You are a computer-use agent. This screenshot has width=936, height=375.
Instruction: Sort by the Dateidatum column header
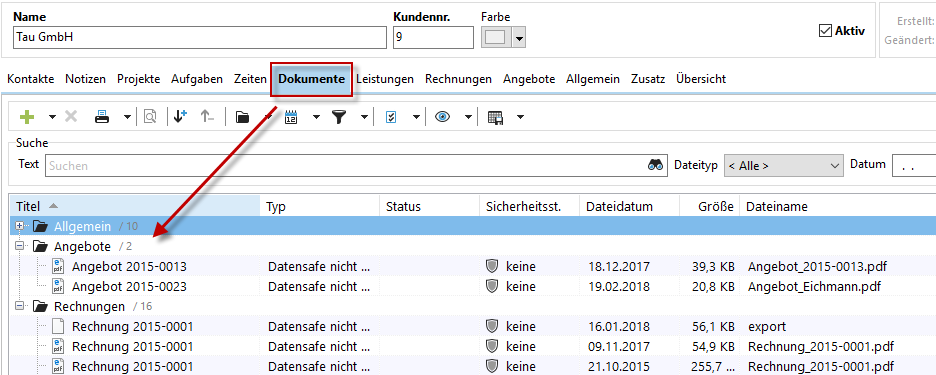click(x=629, y=207)
